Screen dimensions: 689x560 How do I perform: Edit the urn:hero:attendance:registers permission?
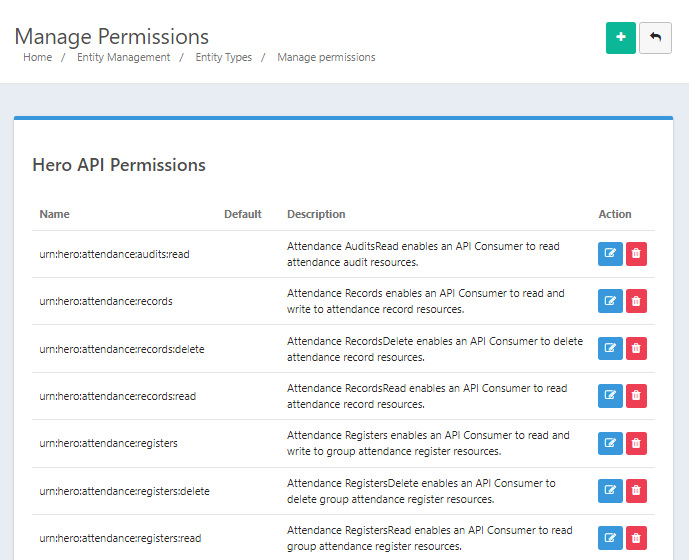[610, 443]
